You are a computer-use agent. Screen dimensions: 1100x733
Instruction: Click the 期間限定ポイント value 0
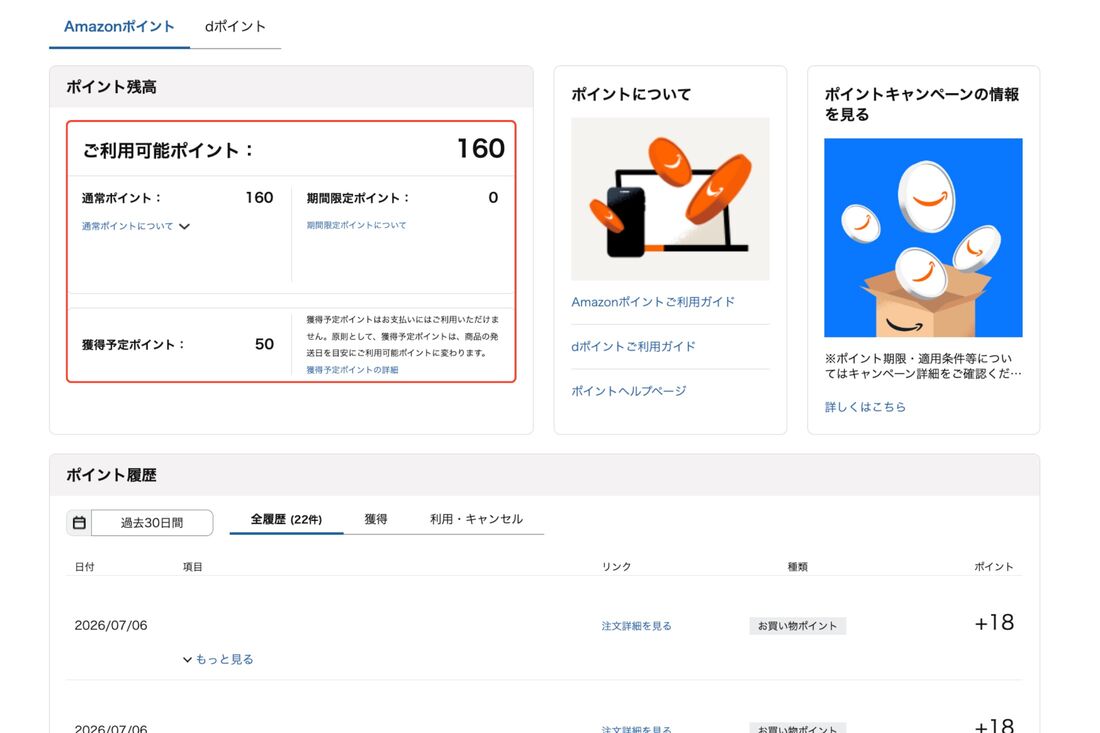pyautogui.click(x=493, y=198)
